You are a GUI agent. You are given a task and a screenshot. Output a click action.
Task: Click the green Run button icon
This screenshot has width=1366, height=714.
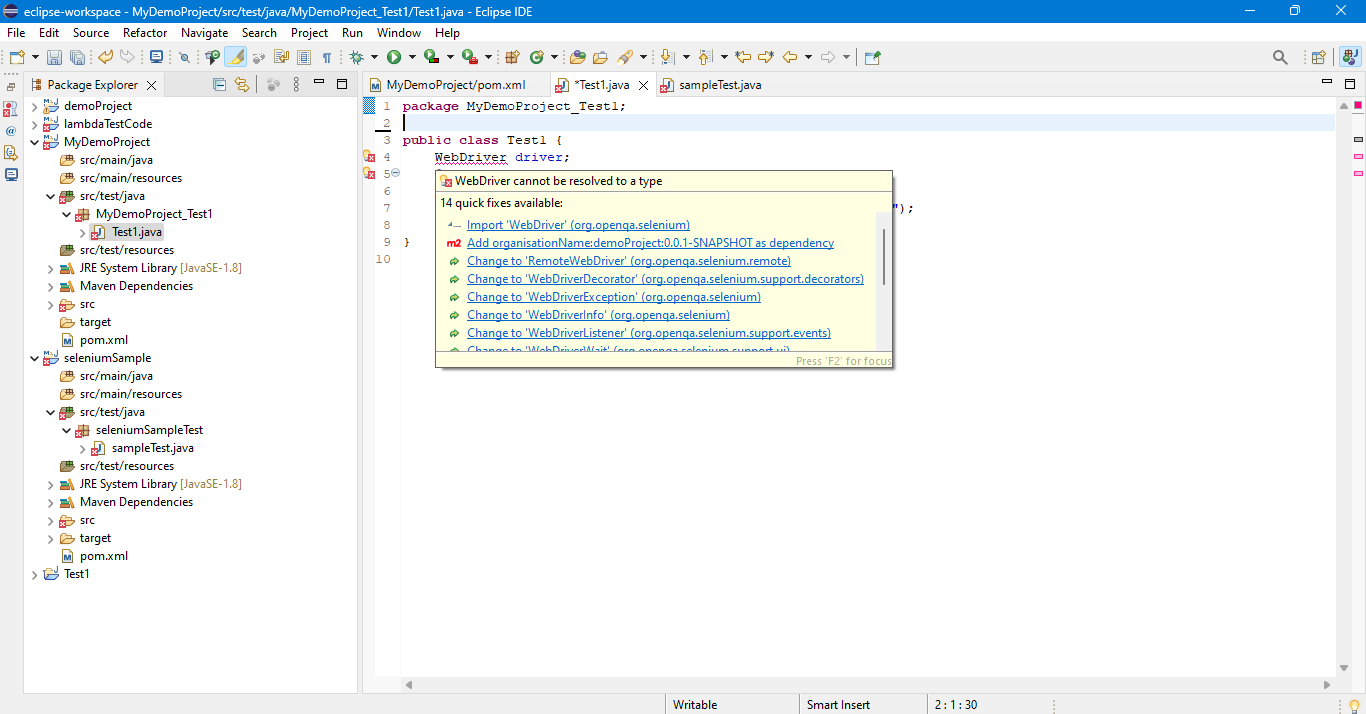click(394, 58)
